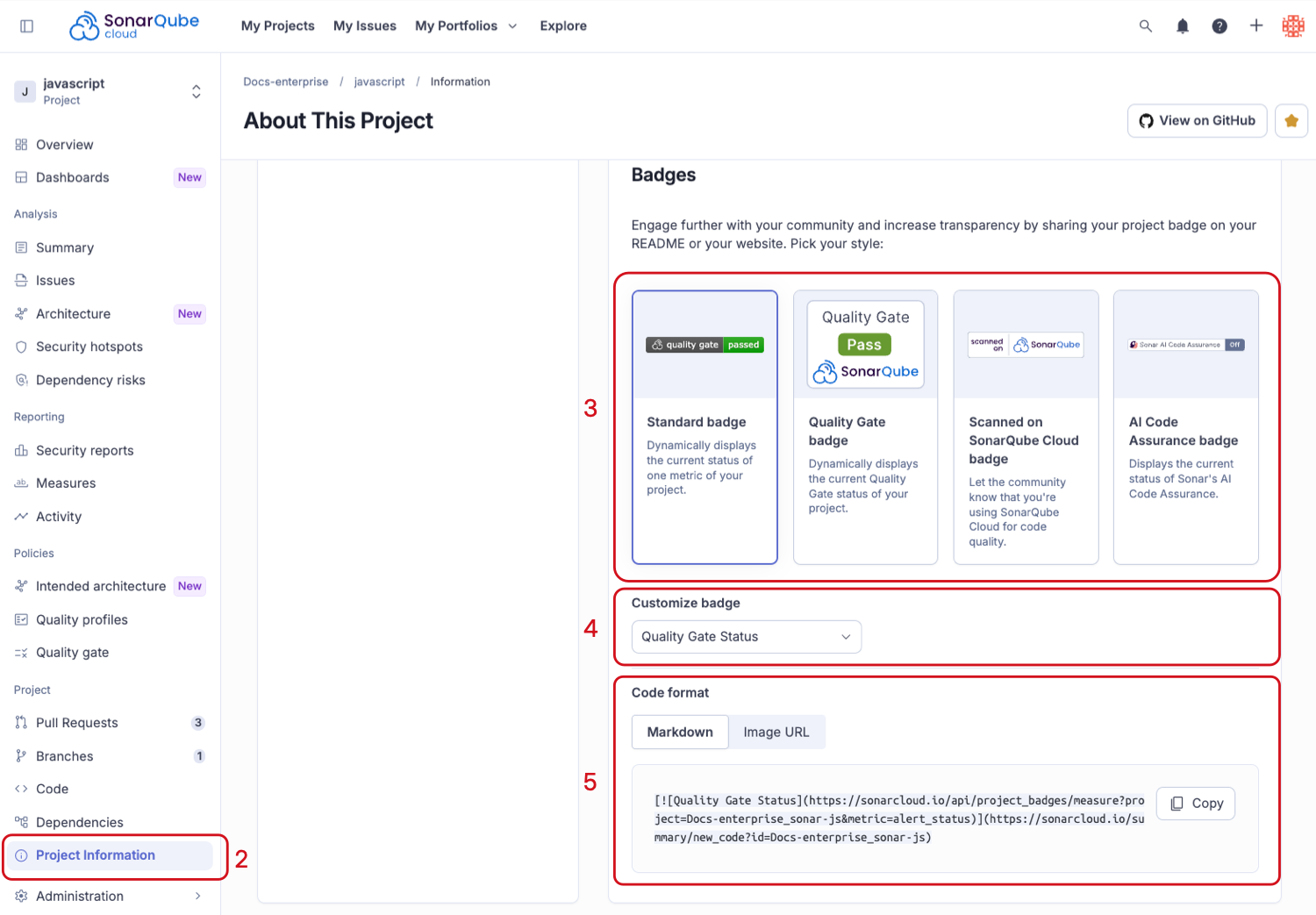1316x915 pixels.
Task: Copy the badge markdown code
Action: (1196, 804)
